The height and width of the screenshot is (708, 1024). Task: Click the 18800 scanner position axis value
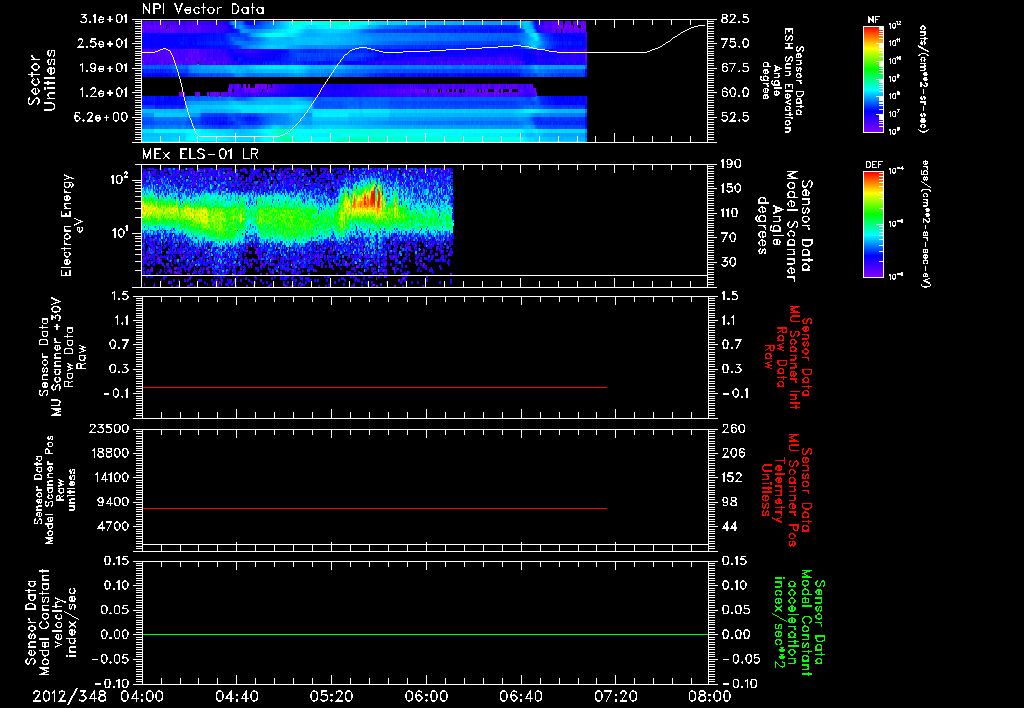coord(109,453)
